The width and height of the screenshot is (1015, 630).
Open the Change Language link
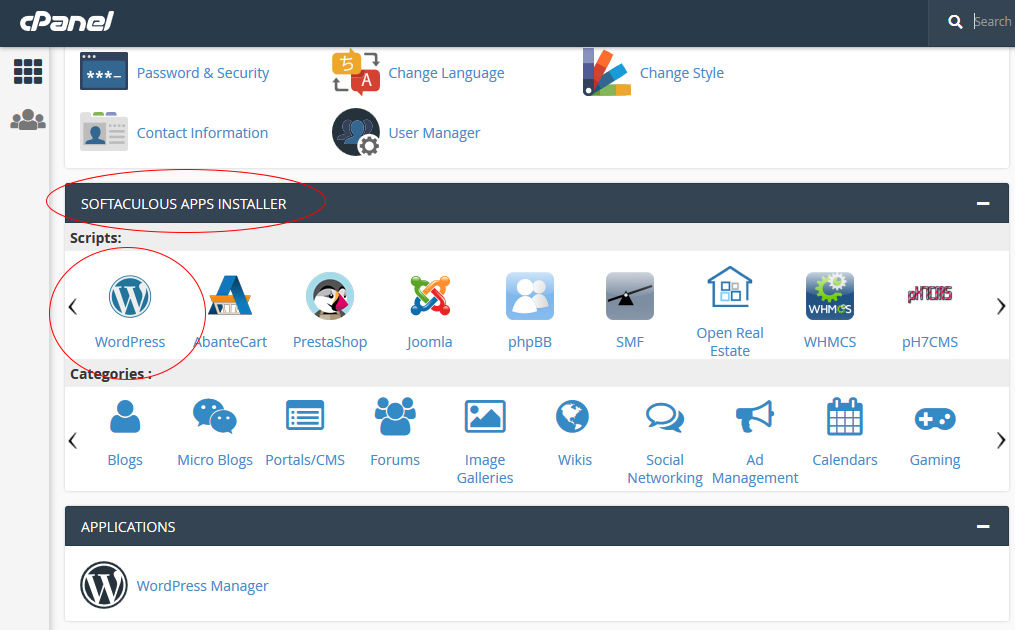point(446,73)
